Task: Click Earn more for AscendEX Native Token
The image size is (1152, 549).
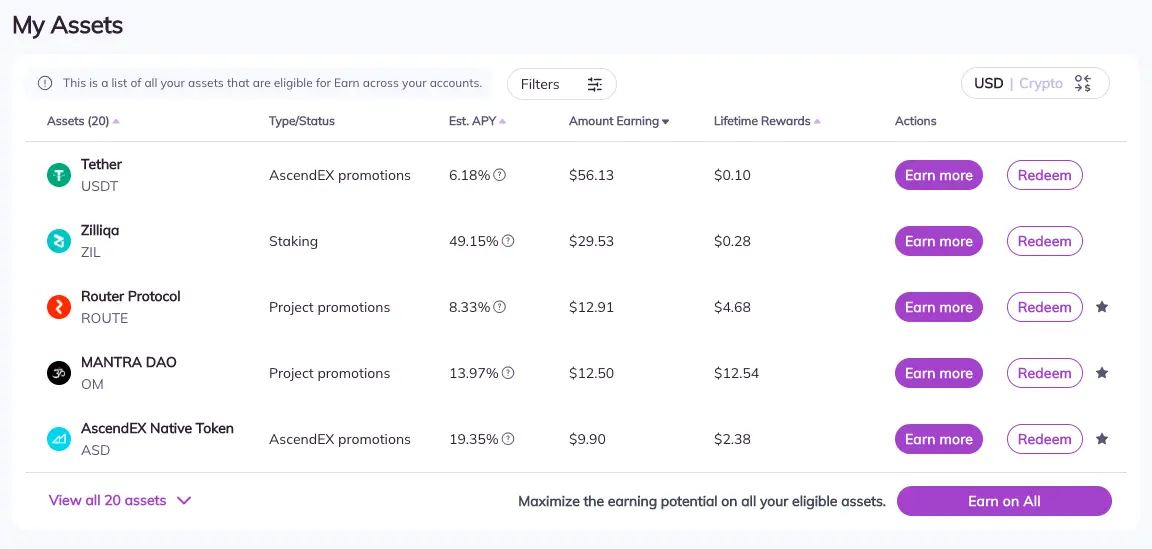Action: pos(938,439)
